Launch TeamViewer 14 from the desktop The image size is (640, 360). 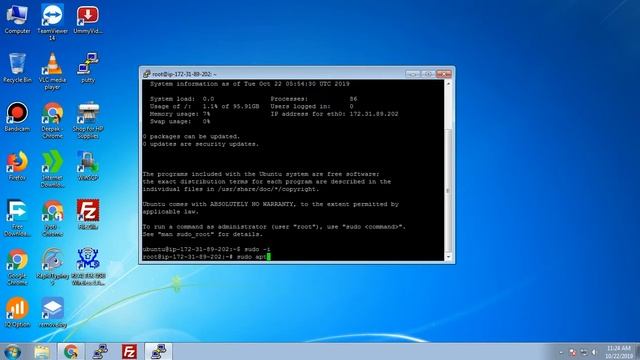coord(52,22)
